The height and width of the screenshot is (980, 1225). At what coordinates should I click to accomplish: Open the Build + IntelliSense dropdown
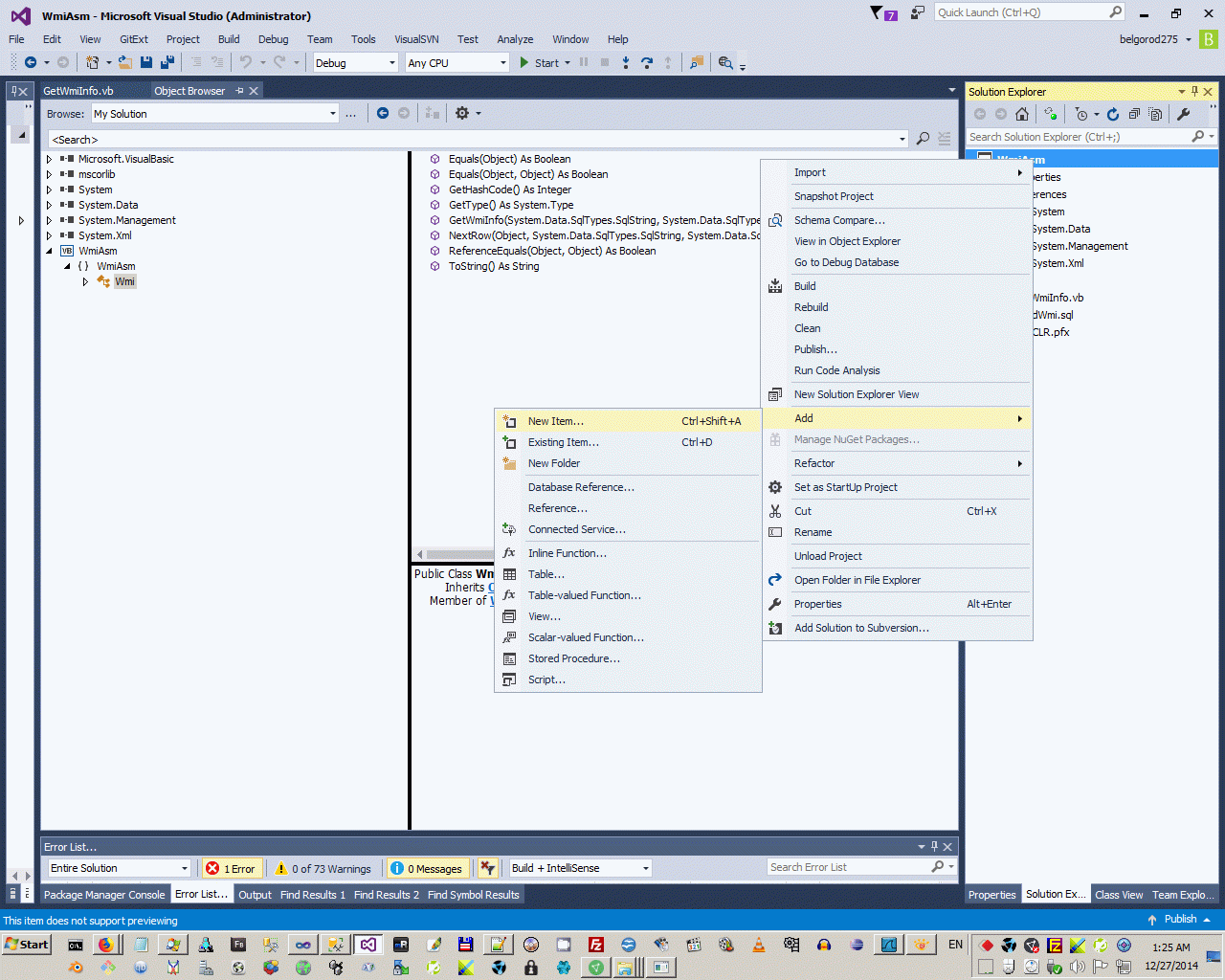(580, 868)
